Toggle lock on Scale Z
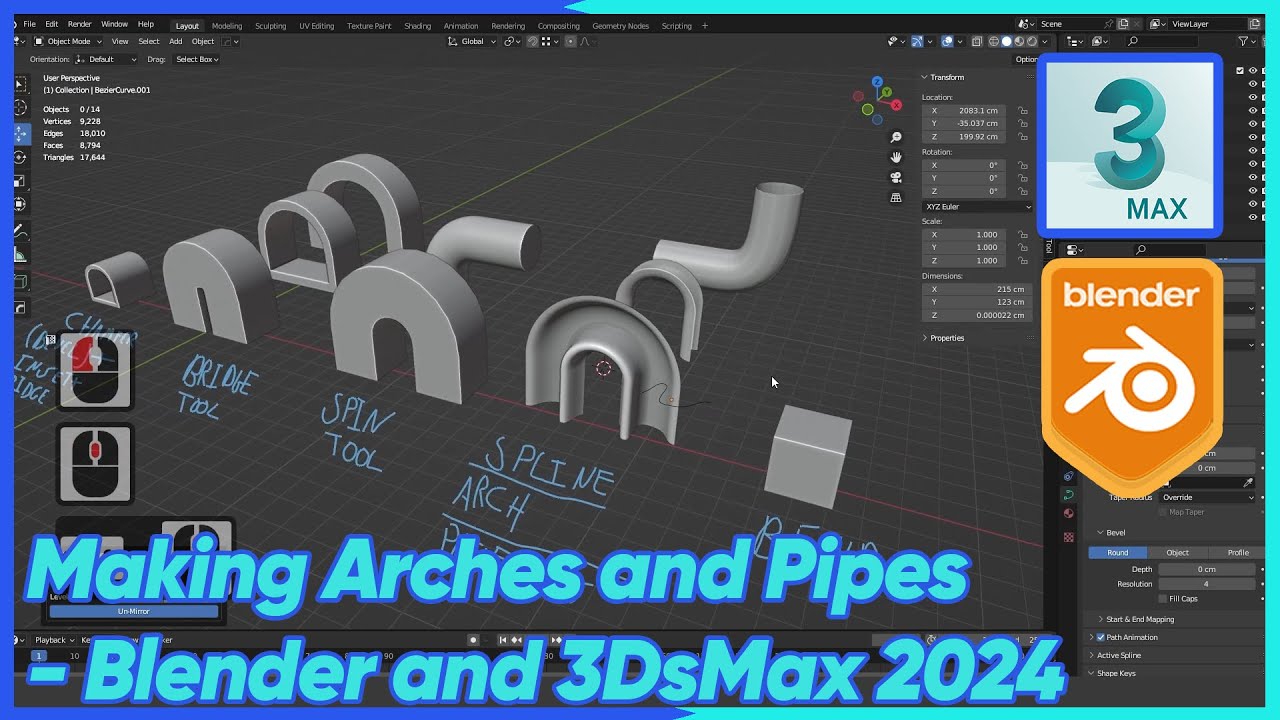Viewport: 1280px width, 720px height. 1022,260
